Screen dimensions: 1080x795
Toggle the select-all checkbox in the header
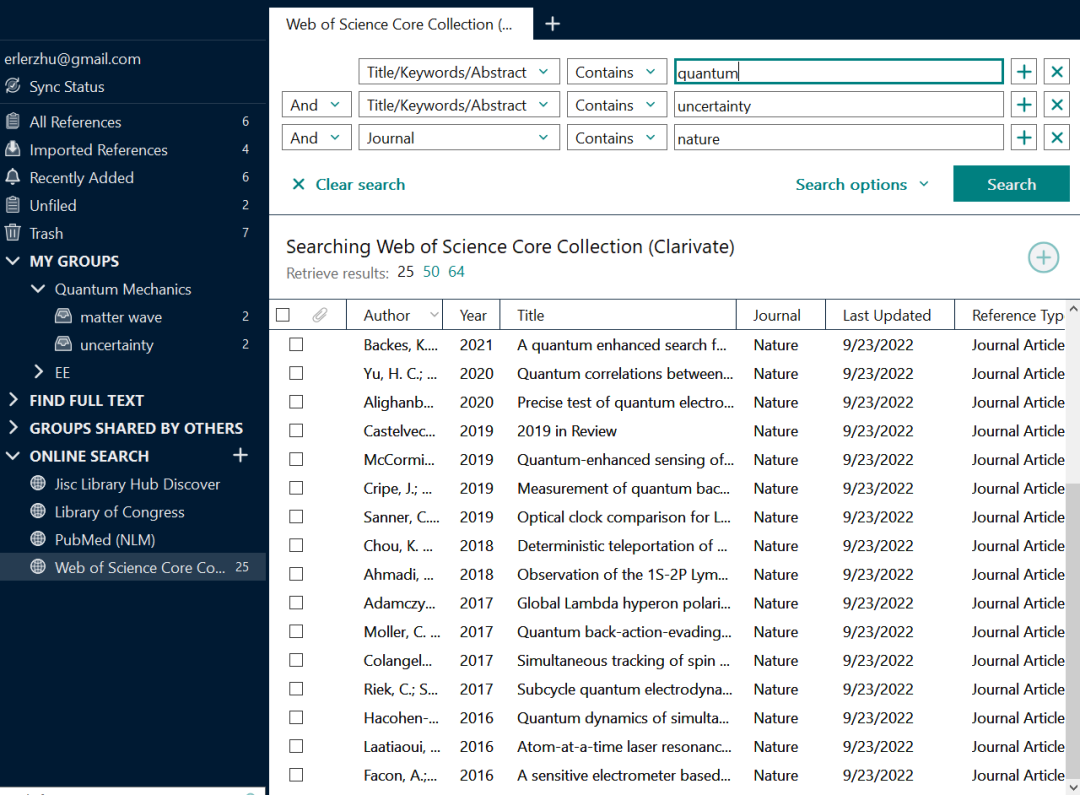[283, 316]
